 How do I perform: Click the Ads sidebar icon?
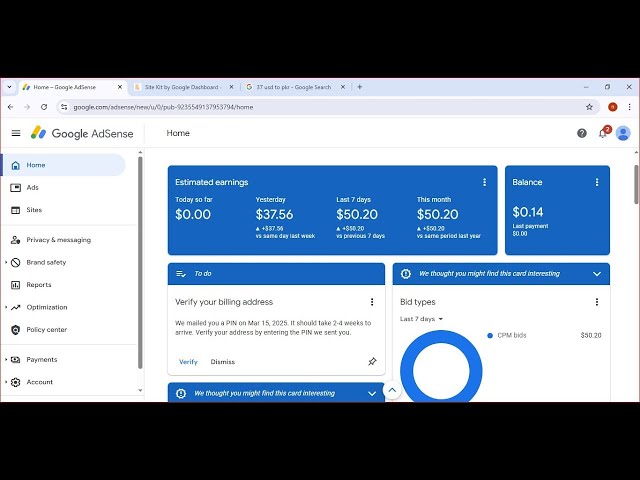point(16,188)
